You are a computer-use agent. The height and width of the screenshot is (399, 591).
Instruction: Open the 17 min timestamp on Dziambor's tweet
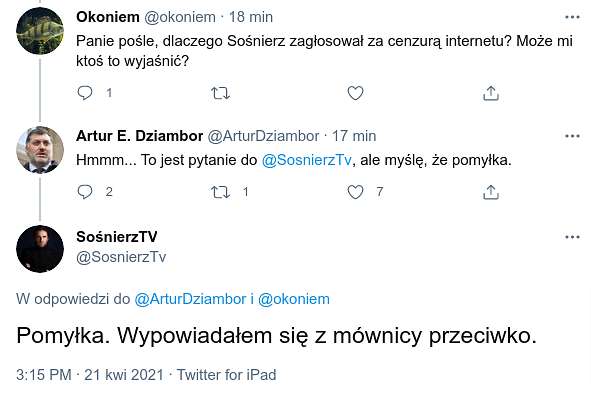[x=354, y=136]
